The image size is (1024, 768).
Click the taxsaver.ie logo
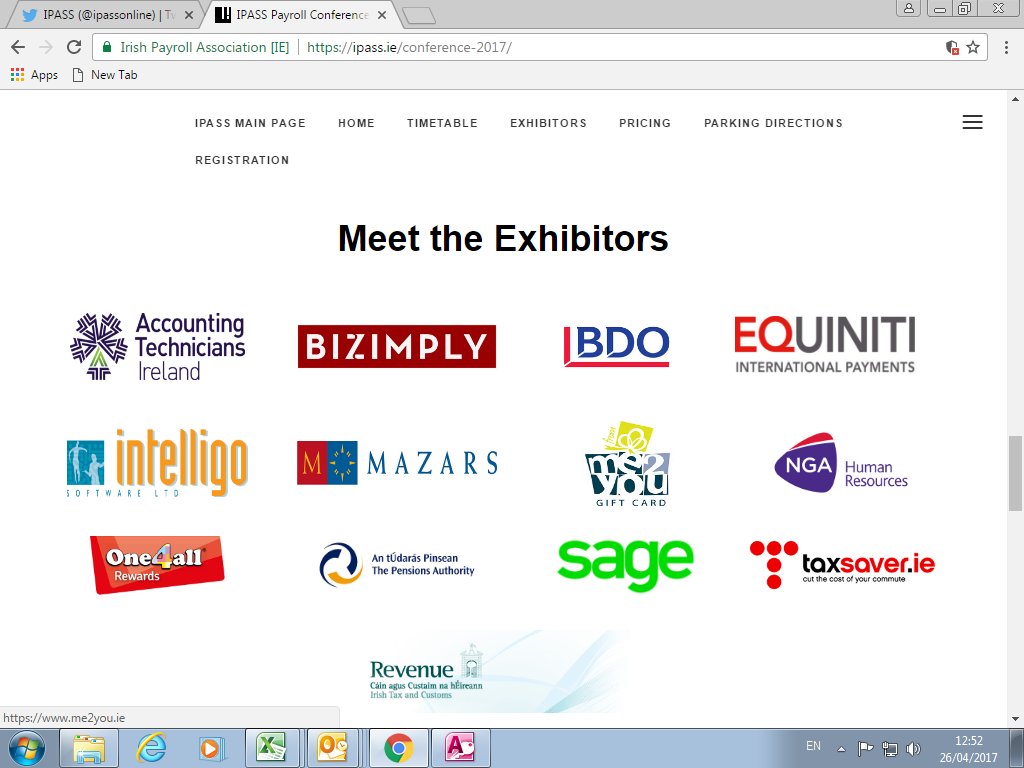click(842, 564)
